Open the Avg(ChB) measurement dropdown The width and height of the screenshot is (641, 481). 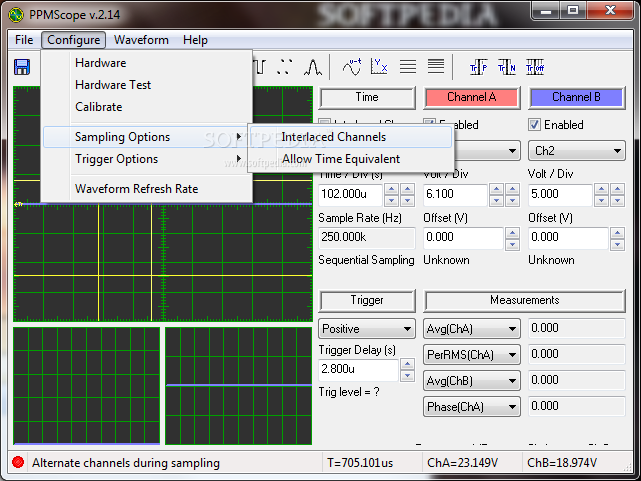[471, 380]
